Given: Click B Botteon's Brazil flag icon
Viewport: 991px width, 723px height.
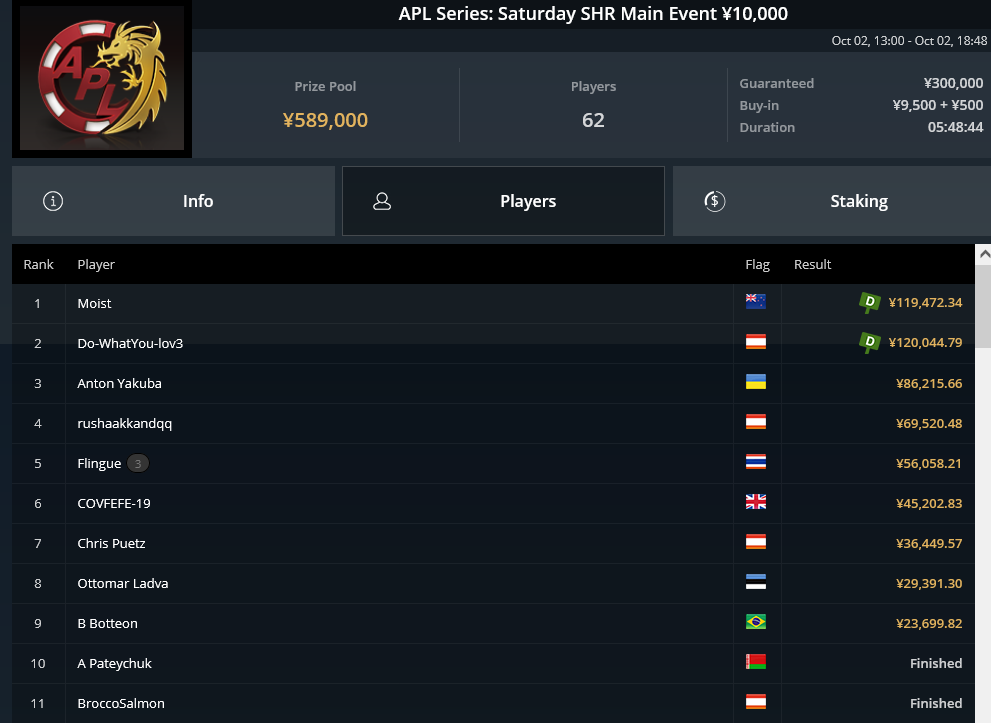Looking at the screenshot, I should (x=755, y=622).
